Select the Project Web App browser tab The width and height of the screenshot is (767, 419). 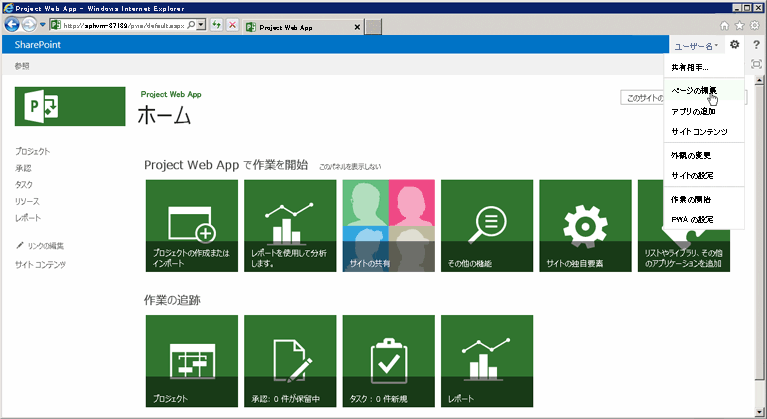303,27
